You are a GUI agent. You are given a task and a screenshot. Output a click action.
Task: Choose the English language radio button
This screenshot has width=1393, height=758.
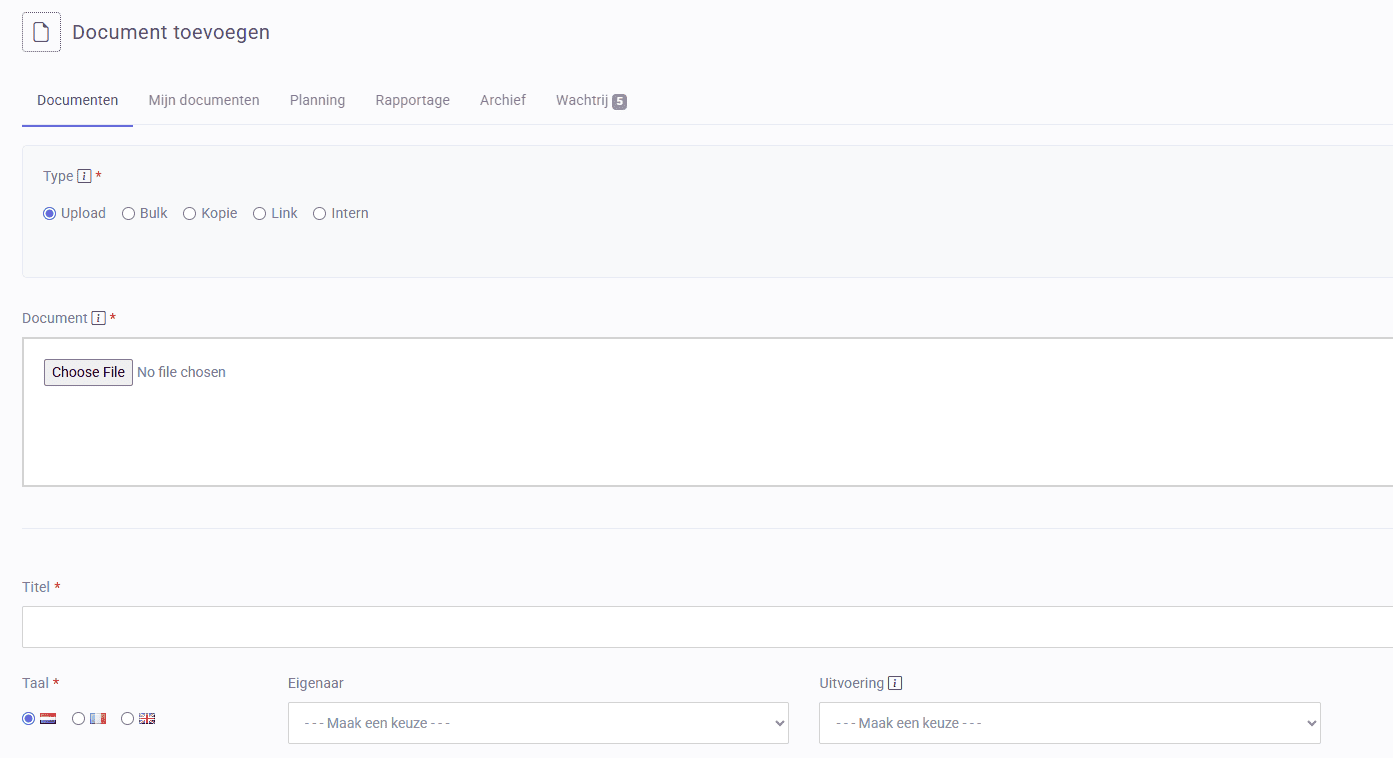pos(127,718)
